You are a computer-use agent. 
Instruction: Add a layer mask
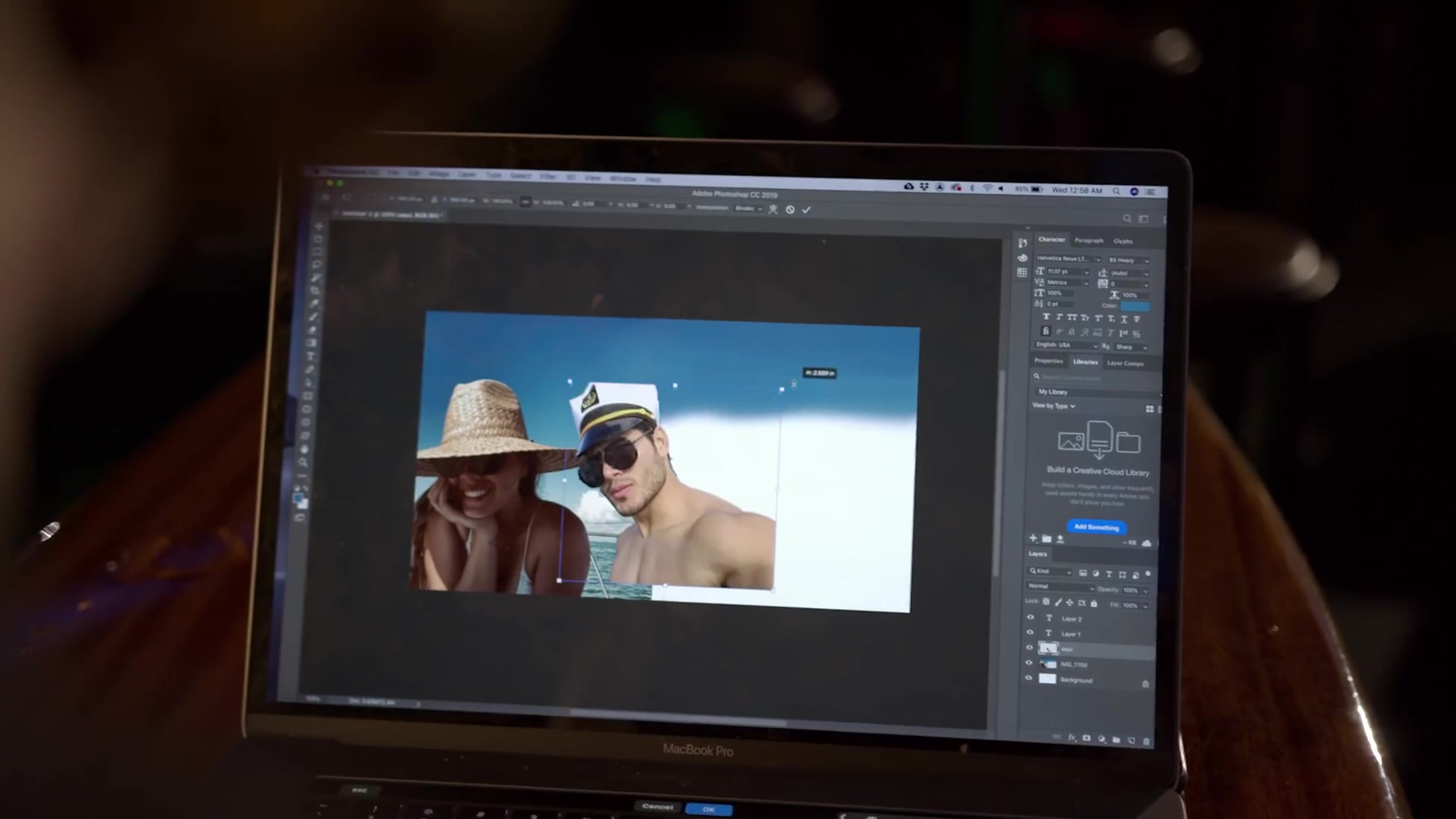tap(1087, 739)
